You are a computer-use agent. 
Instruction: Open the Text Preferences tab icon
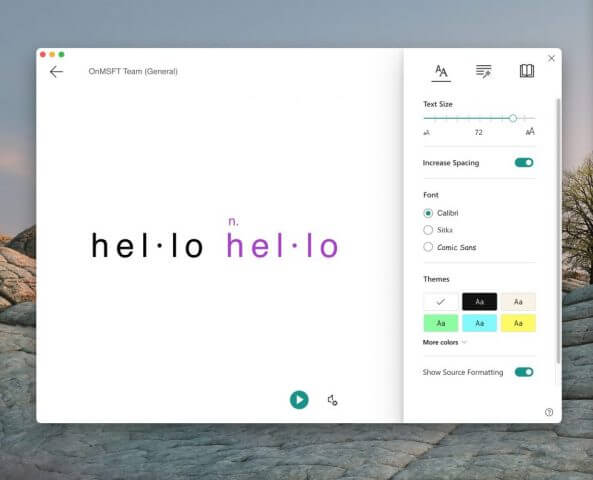(441, 71)
